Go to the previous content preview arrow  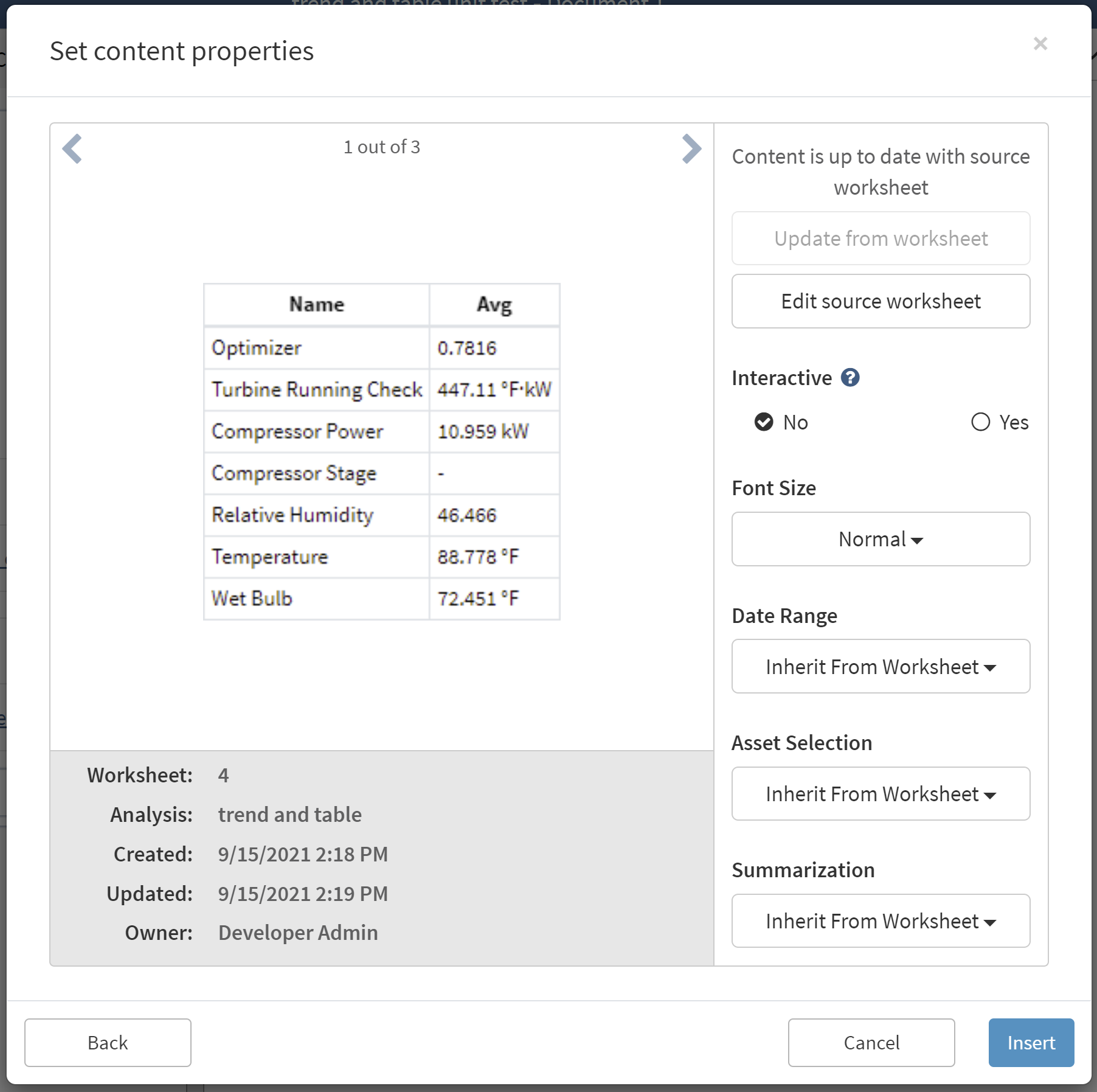72,149
